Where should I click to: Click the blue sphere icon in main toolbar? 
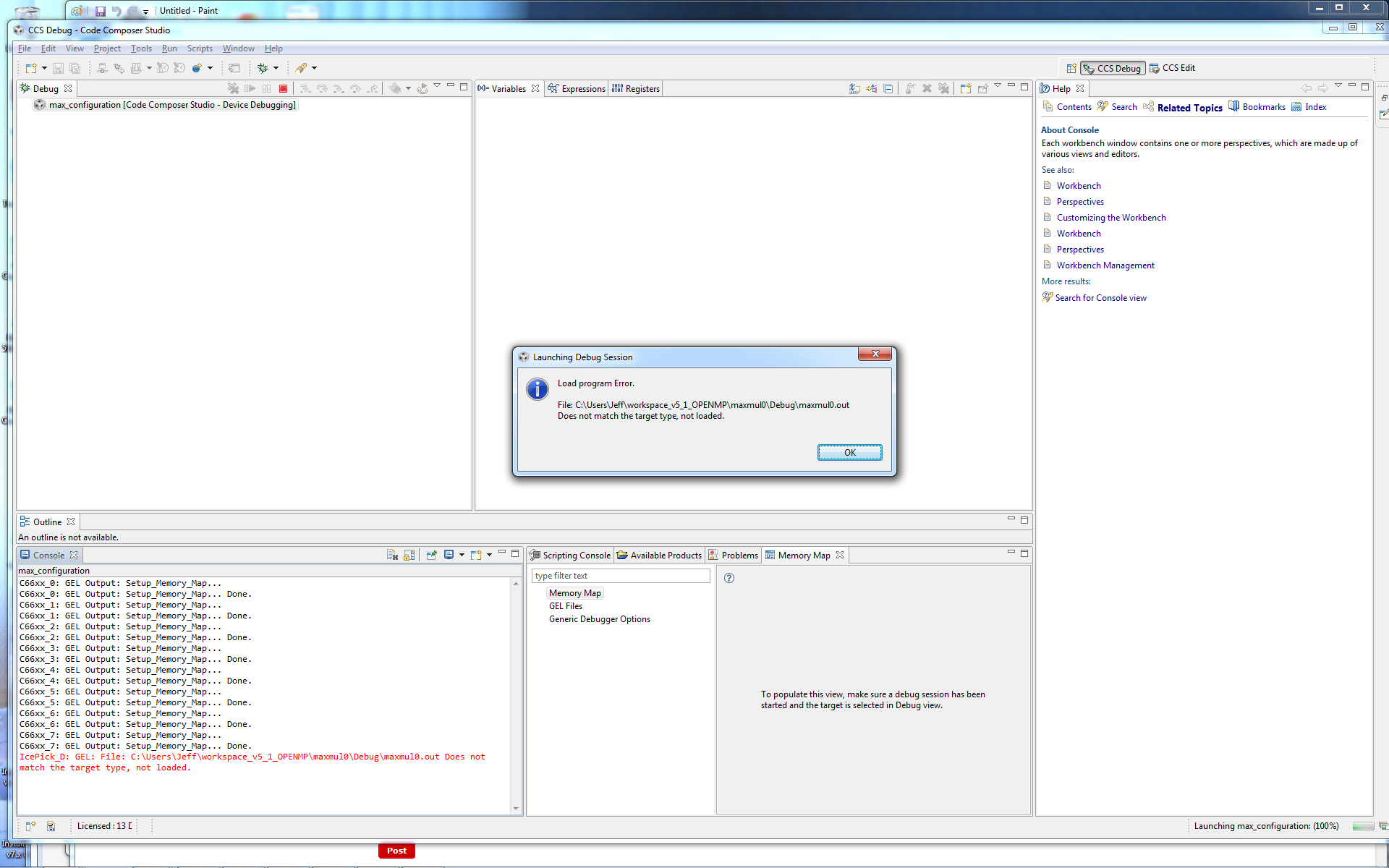197,68
